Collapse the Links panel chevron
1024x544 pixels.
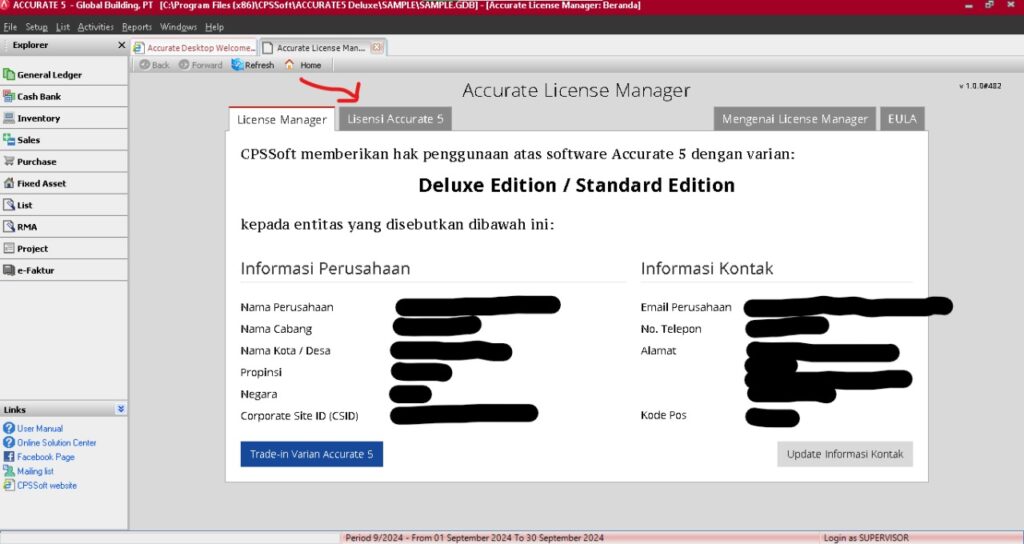pyautogui.click(x=121, y=409)
